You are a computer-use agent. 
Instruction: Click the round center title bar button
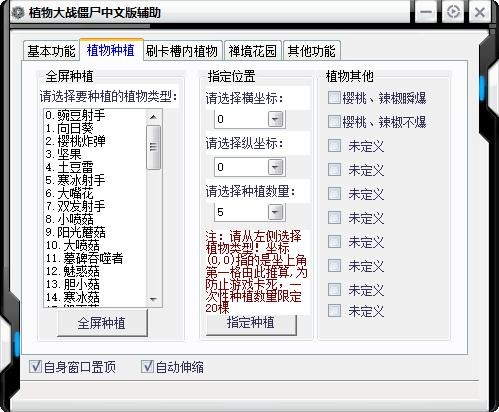tap(453, 12)
